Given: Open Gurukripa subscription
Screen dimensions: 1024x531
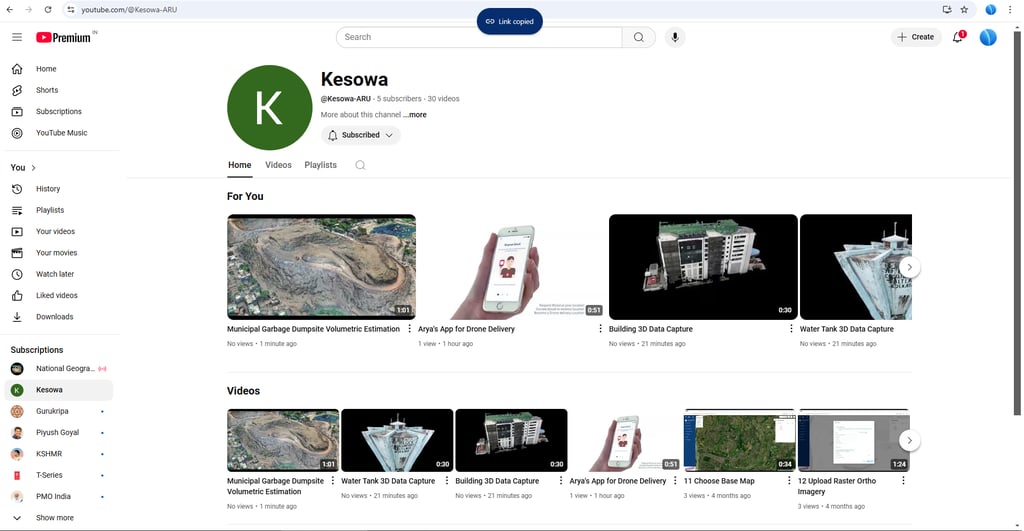Looking at the screenshot, I should tap(61, 411).
